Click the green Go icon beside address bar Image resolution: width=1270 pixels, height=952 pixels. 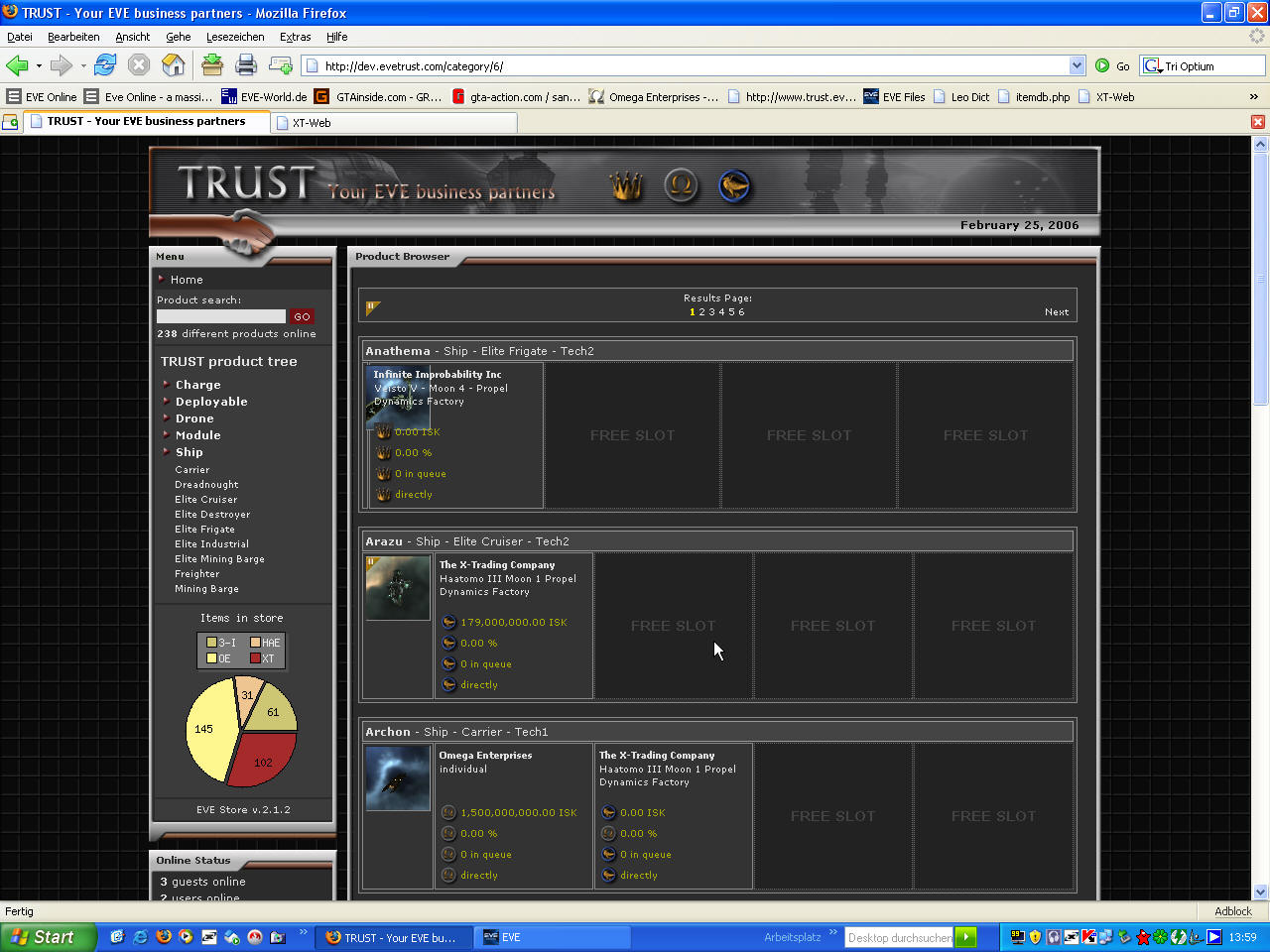point(1102,65)
